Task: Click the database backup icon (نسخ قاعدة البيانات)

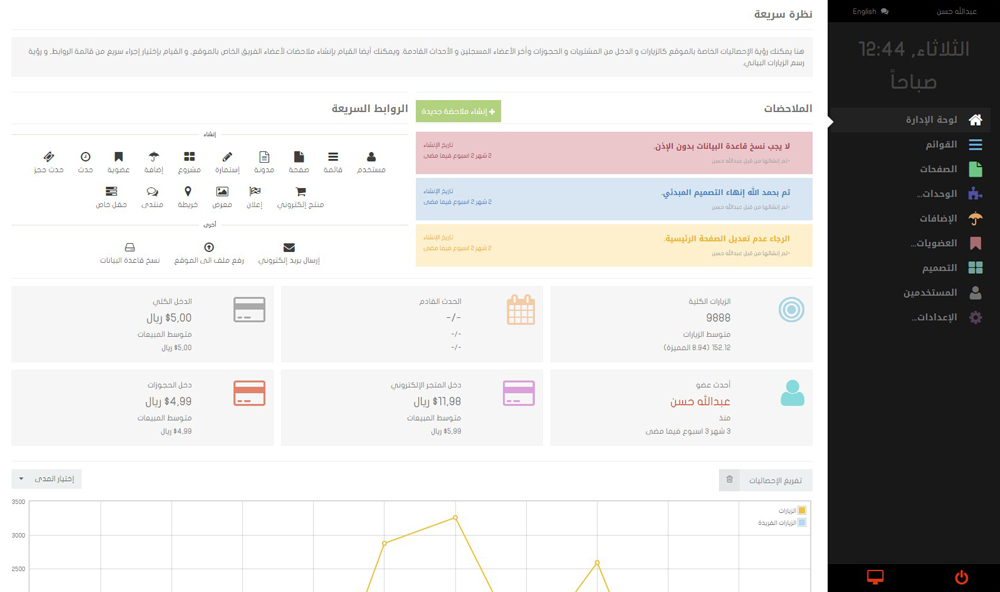Action: [131, 246]
